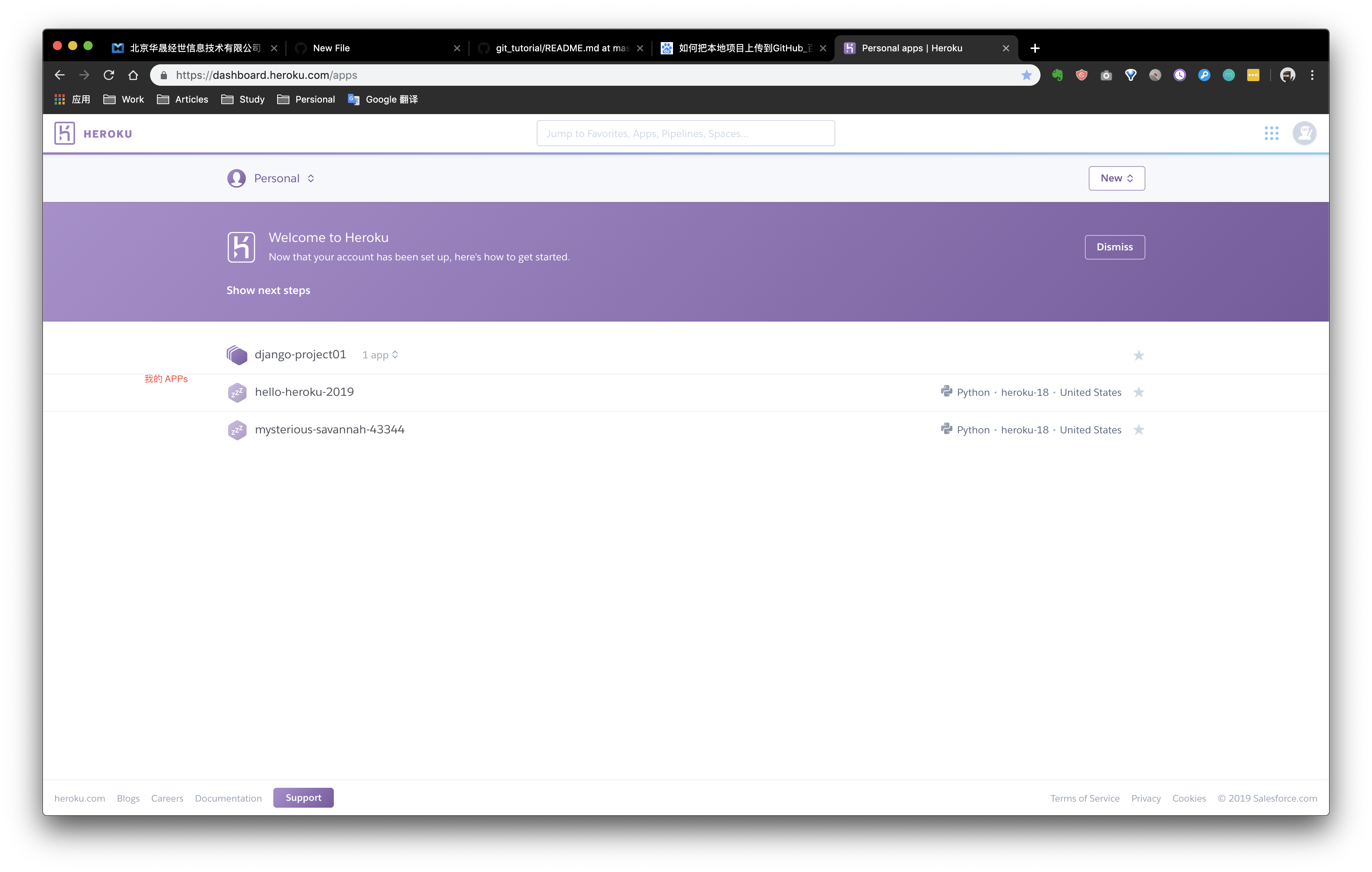The height and width of the screenshot is (872, 1372).
Task: Click the browser home icon
Action: pos(133,75)
